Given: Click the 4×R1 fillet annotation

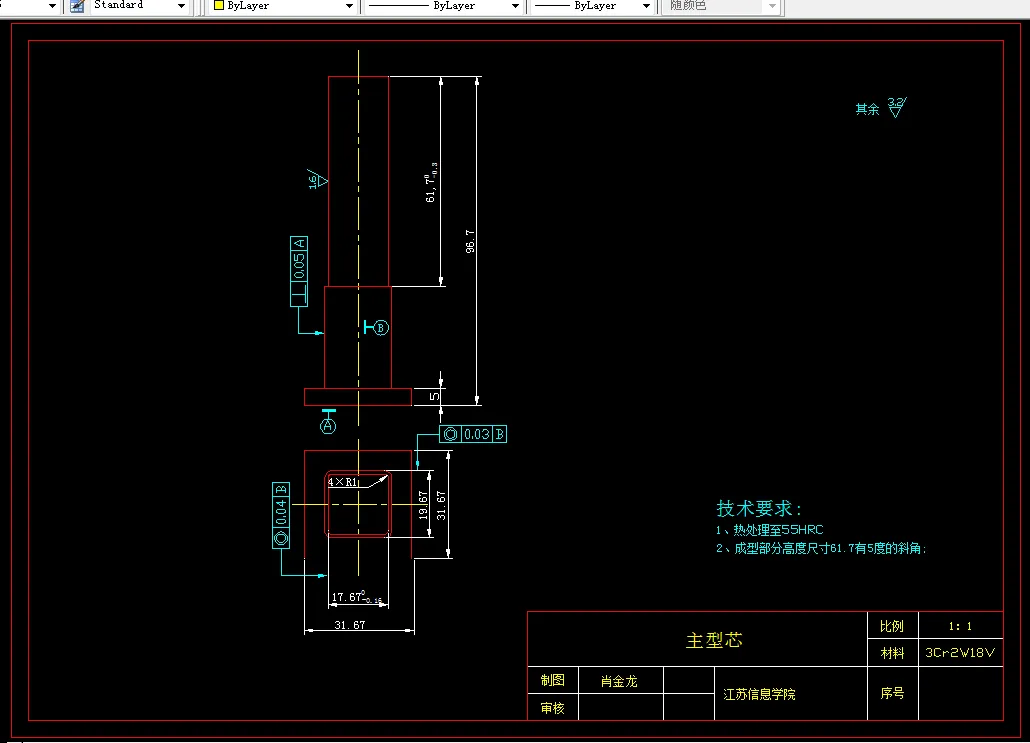Looking at the screenshot, I should [342, 482].
